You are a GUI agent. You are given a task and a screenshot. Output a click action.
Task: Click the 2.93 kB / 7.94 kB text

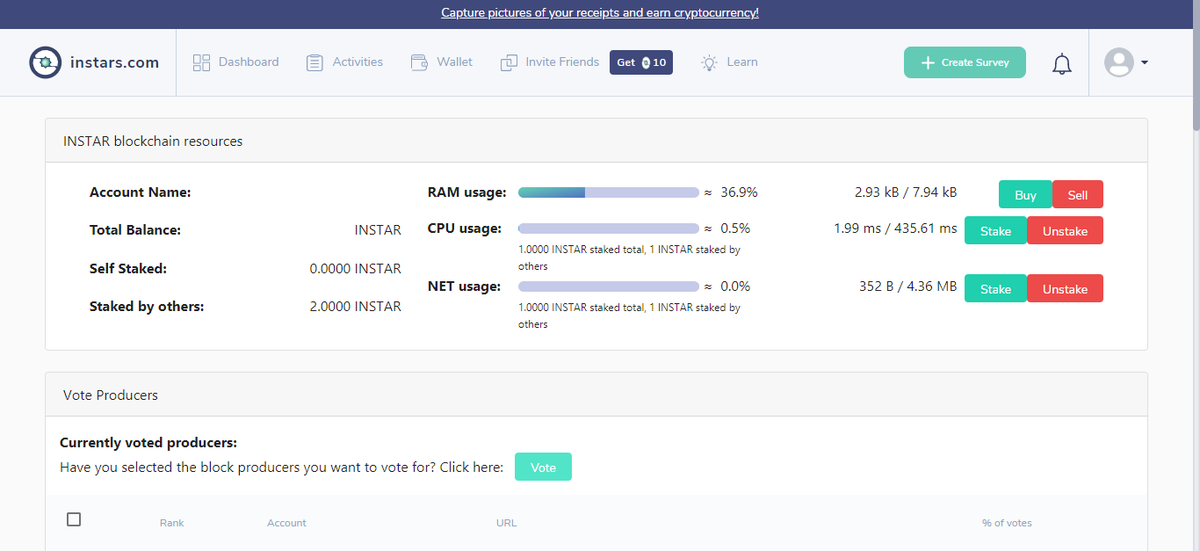(x=906, y=192)
